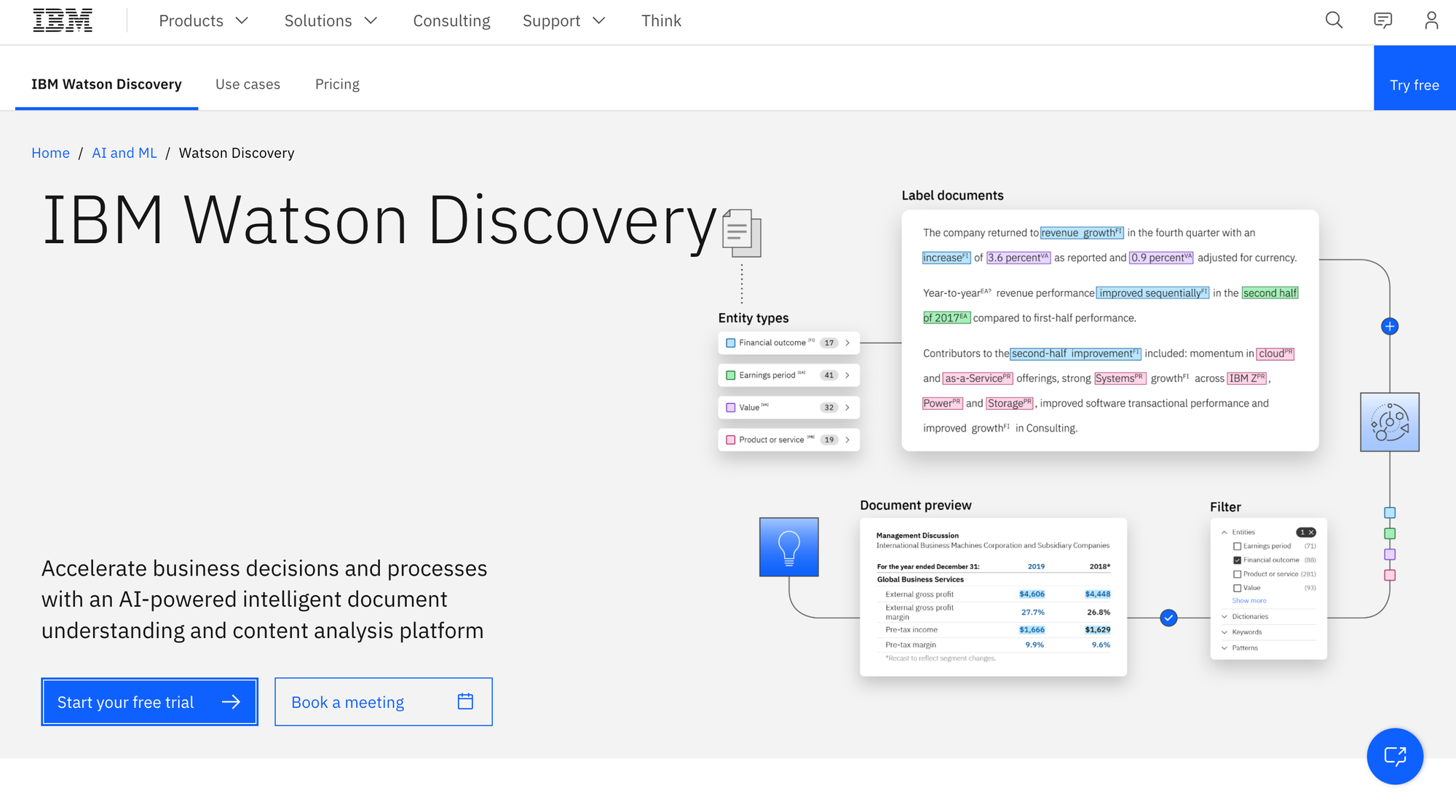Open the floating chat launcher button
1456x812 pixels.
[x=1395, y=756]
